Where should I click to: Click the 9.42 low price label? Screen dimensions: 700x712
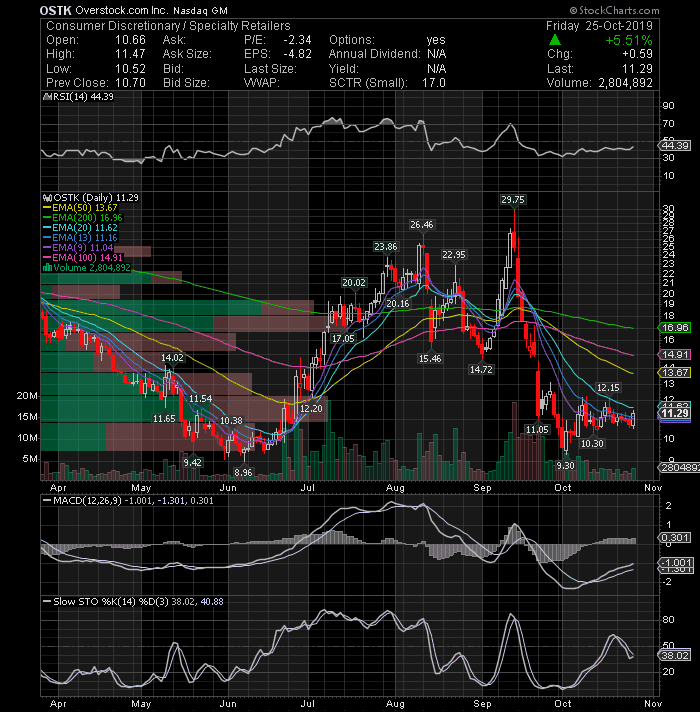tap(192, 462)
